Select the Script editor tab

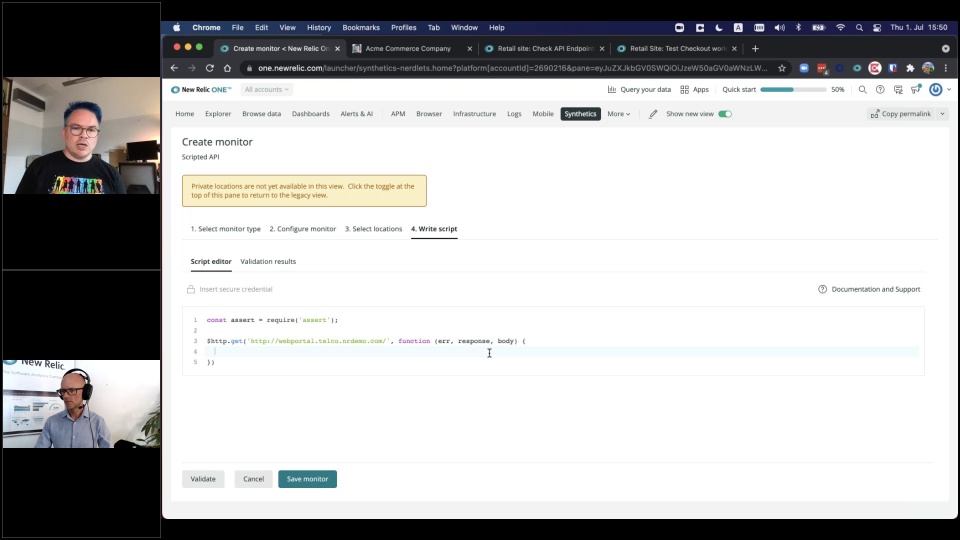pos(211,261)
